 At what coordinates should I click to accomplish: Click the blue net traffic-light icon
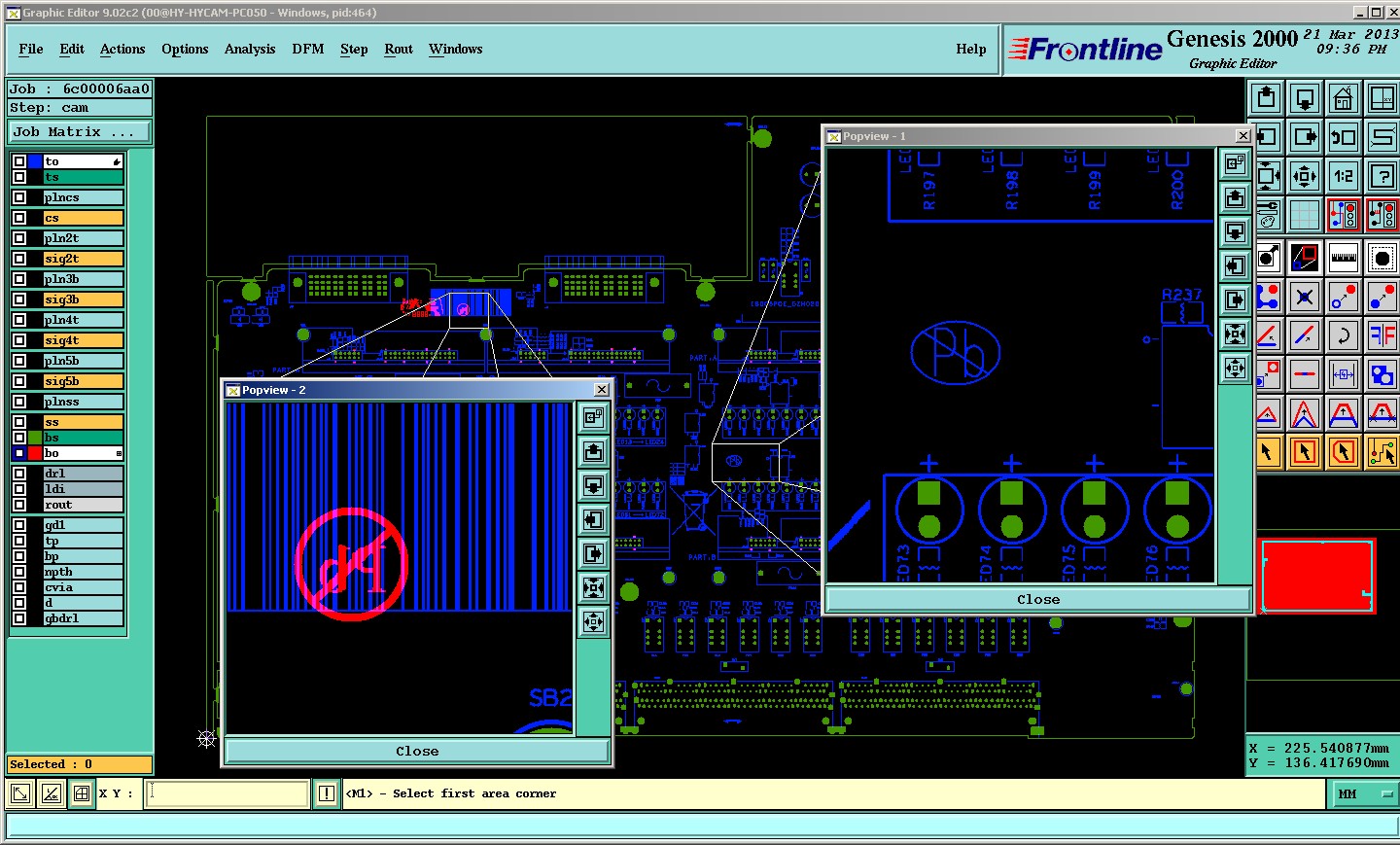pyautogui.click(x=1344, y=215)
